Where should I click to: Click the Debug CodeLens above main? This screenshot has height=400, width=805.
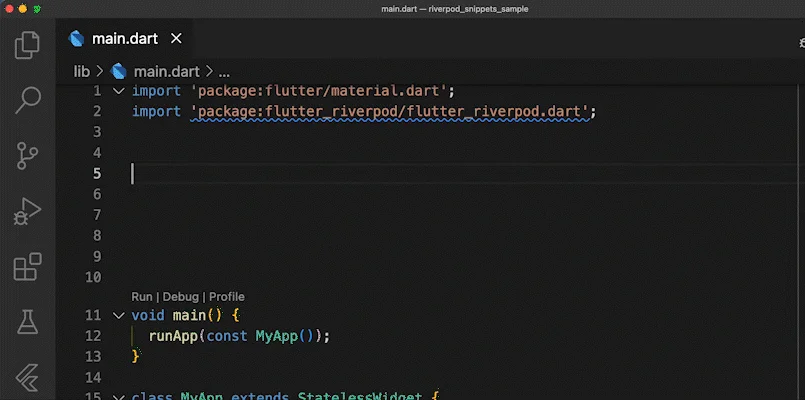tap(181, 297)
